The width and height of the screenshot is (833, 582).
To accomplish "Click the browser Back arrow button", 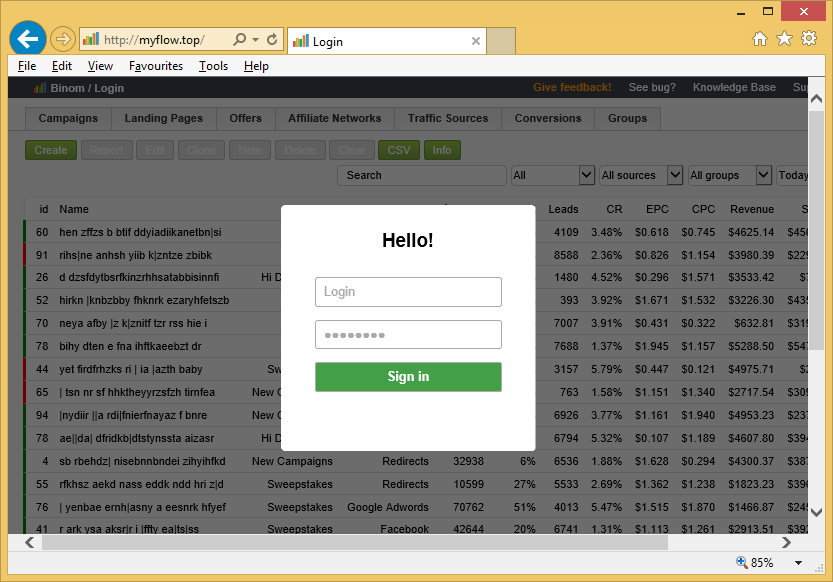I will click(x=28, y=39).
